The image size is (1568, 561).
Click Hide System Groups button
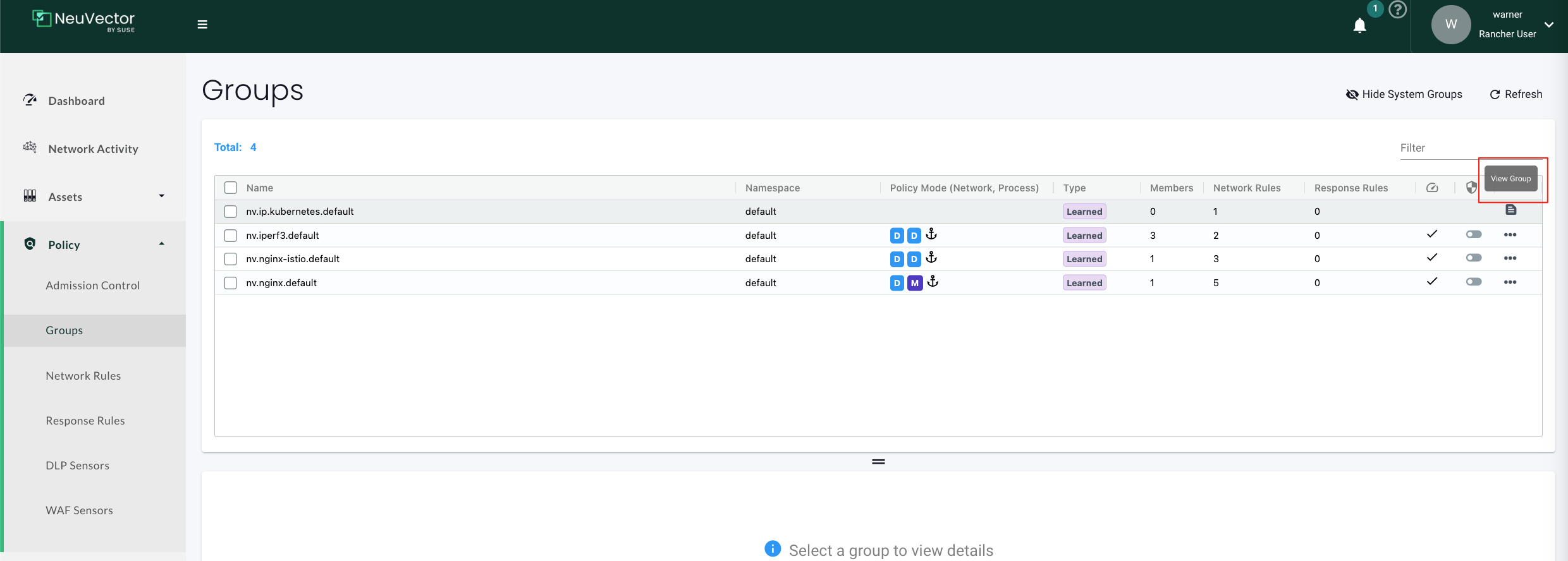point(1404,94)
